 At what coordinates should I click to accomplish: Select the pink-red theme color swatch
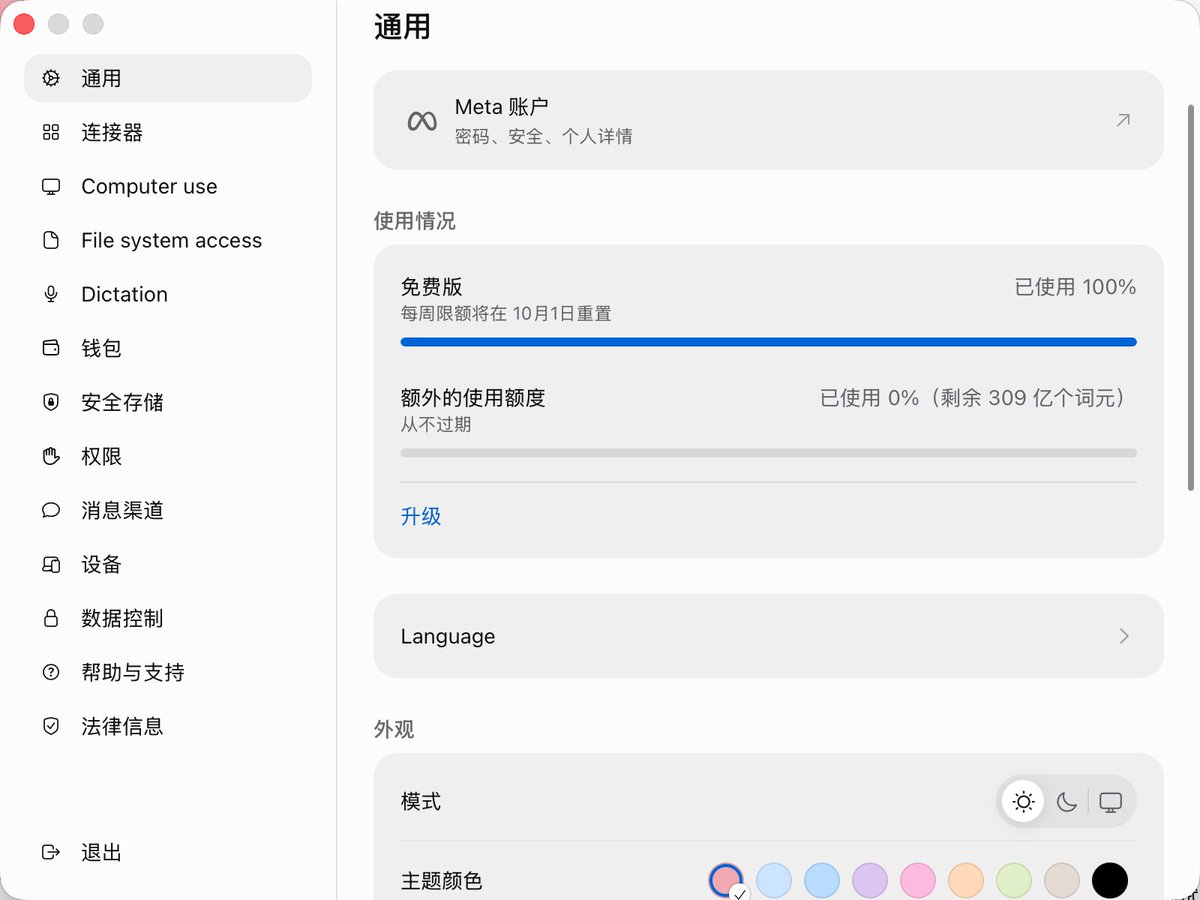click(726, 881)
